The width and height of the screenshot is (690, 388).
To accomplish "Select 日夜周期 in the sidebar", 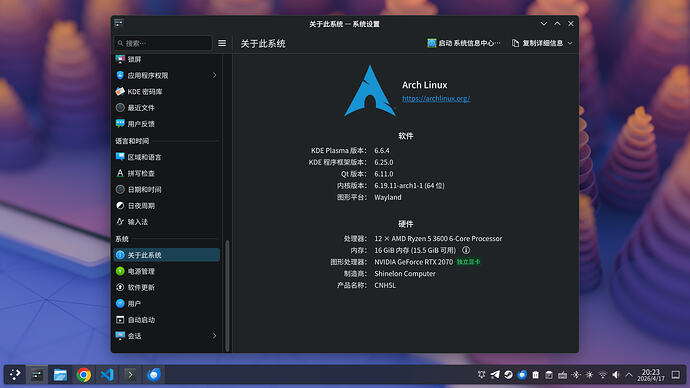I will 166,206.
